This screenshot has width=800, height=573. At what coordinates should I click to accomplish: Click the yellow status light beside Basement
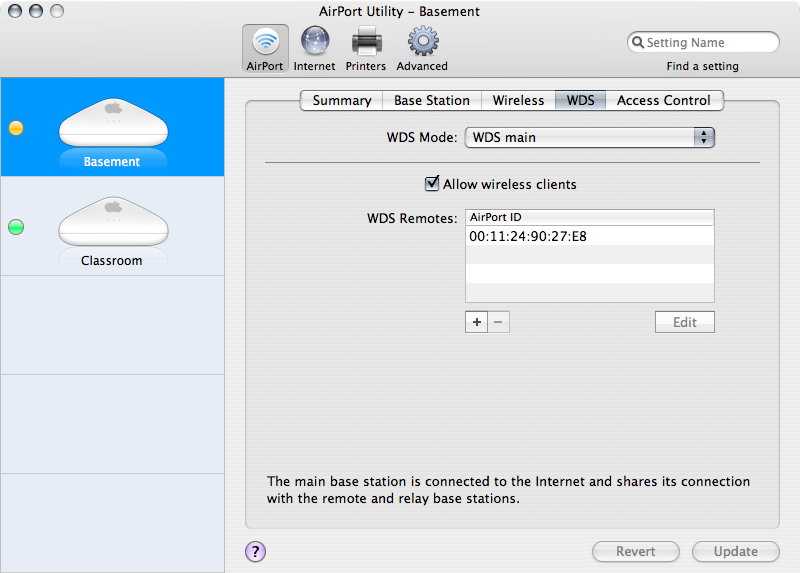(16, 128)
